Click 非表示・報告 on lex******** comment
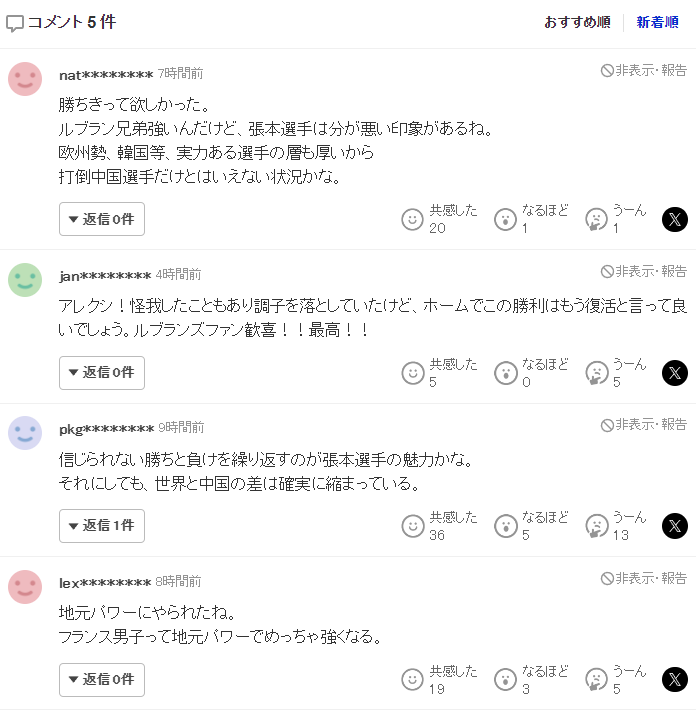The image size is (696, 712). 643,579
